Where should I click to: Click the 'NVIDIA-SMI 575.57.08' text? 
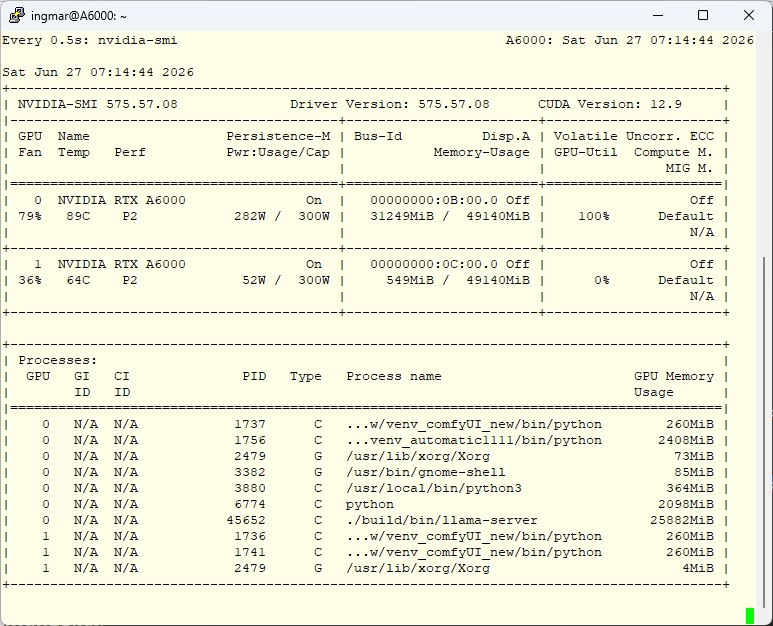click(98, 104)
